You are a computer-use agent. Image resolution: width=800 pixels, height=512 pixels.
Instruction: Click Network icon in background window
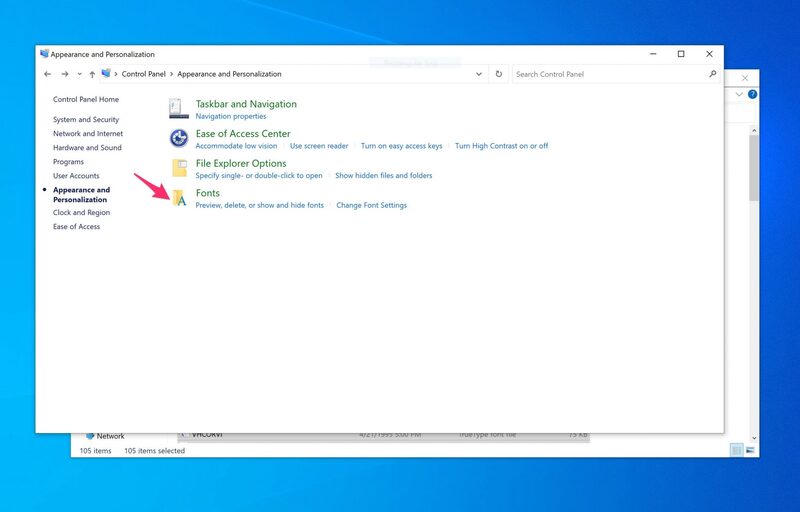click(x=90, y=436)
